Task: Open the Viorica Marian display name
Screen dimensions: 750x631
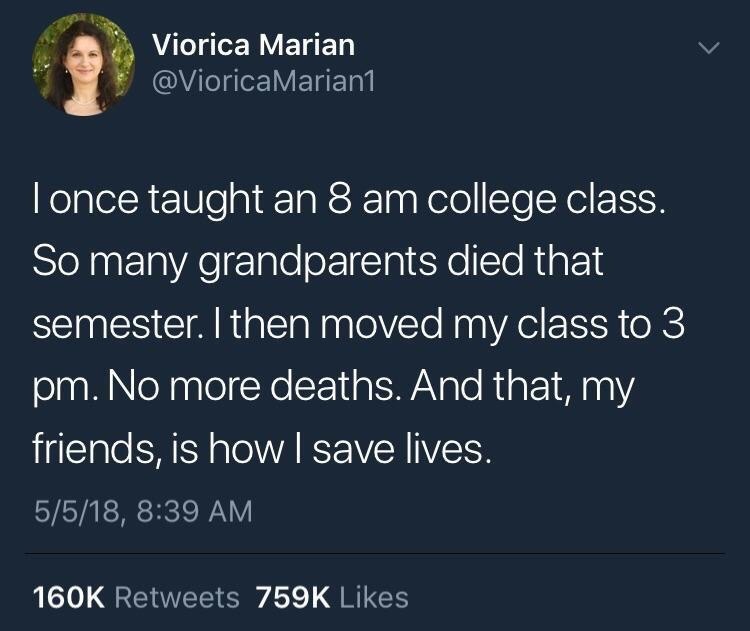Action: 252,45
